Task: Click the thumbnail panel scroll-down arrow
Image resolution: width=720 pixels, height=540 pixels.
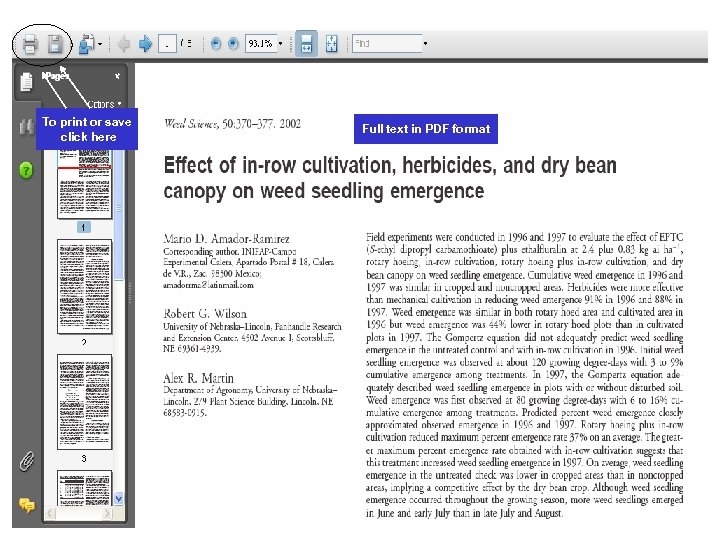Action: 119,499
